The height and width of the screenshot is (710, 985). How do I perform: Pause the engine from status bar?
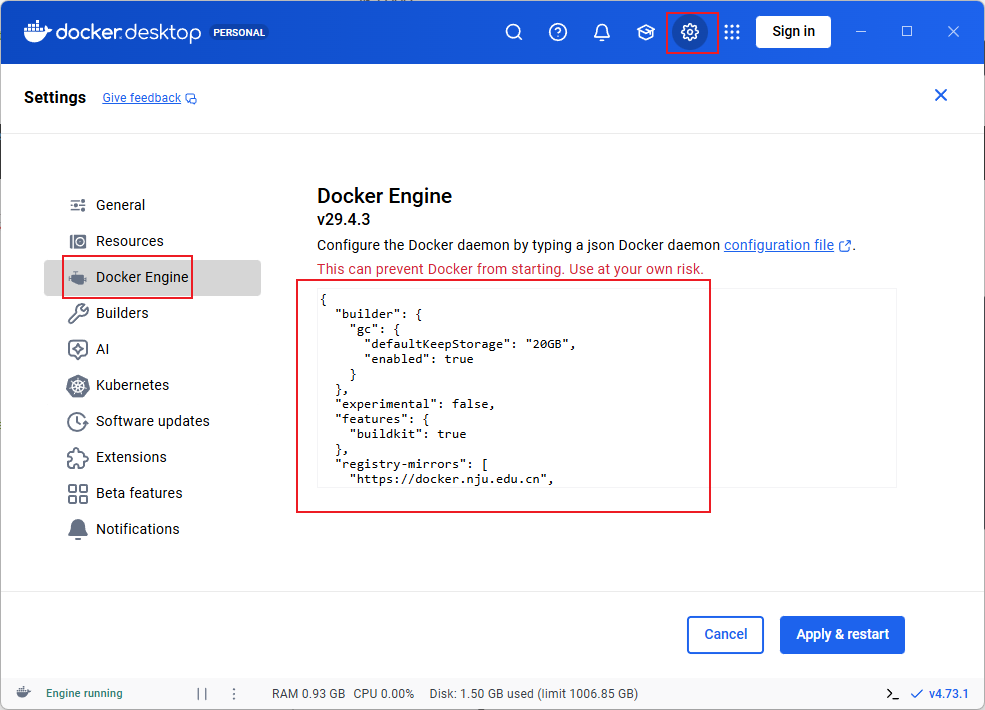(202, 694)
